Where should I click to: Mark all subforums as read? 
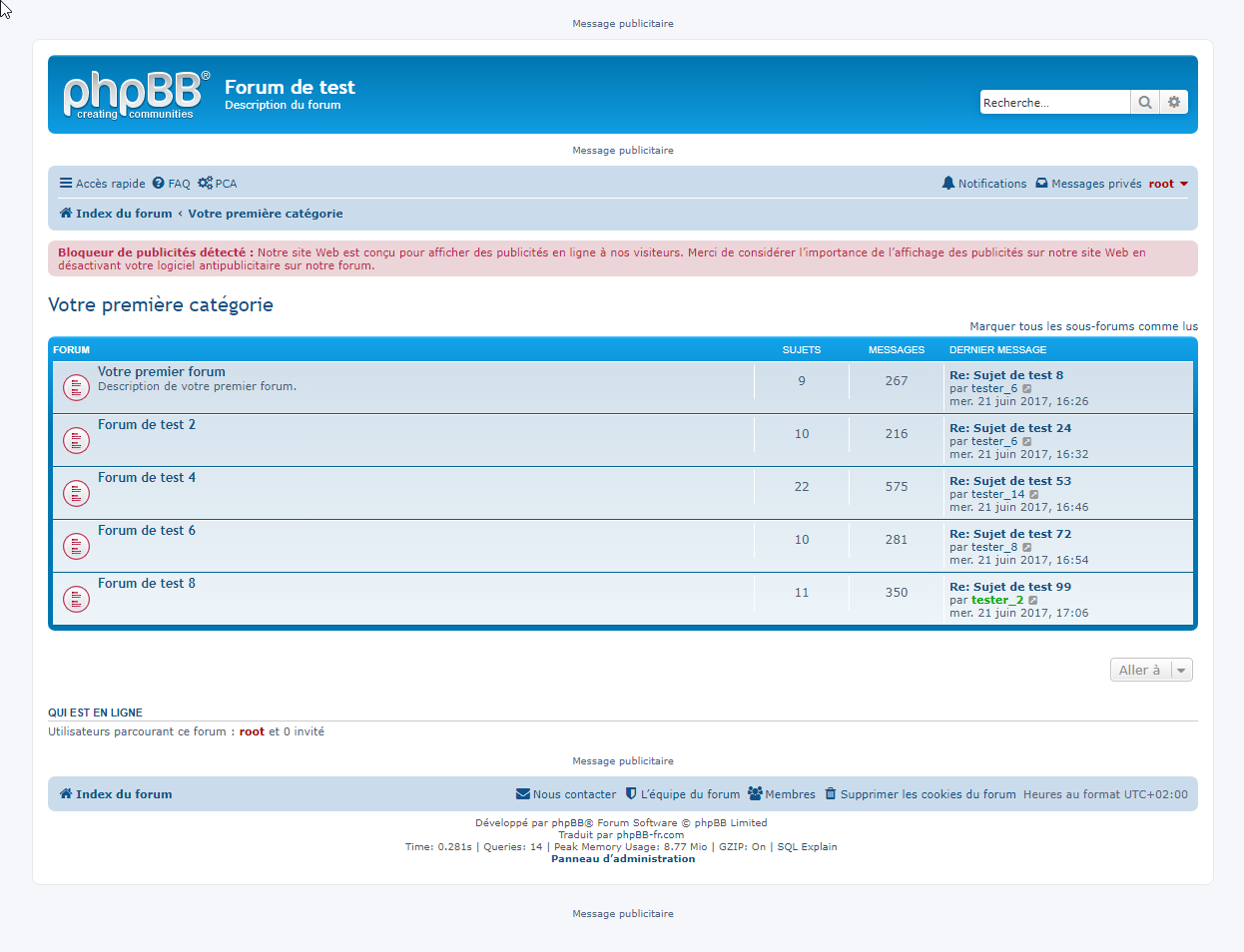1083,326
